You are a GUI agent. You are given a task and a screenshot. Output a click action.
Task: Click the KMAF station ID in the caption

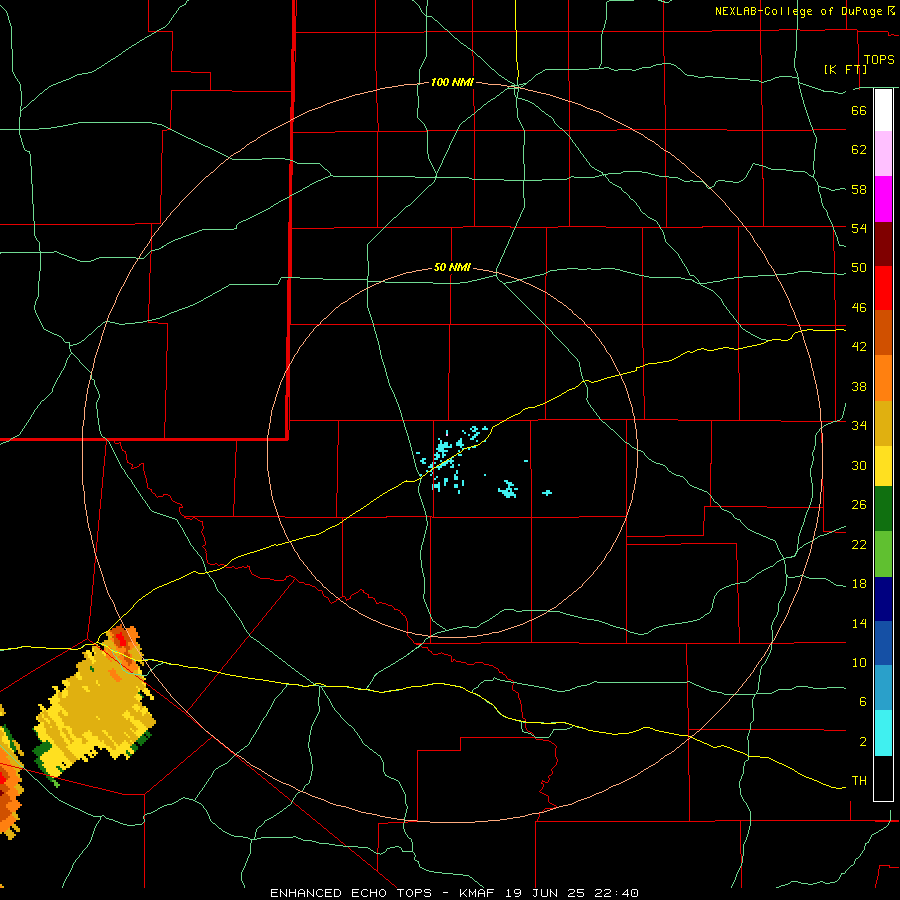(477, 893)
